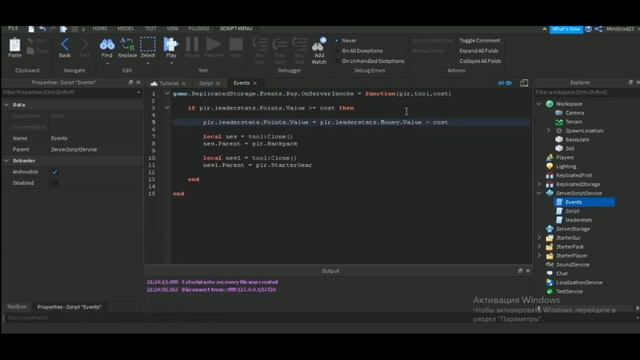Click the Players icon in Explorer
This screenshot has width=640, height=360.
[x=550, y=158]
